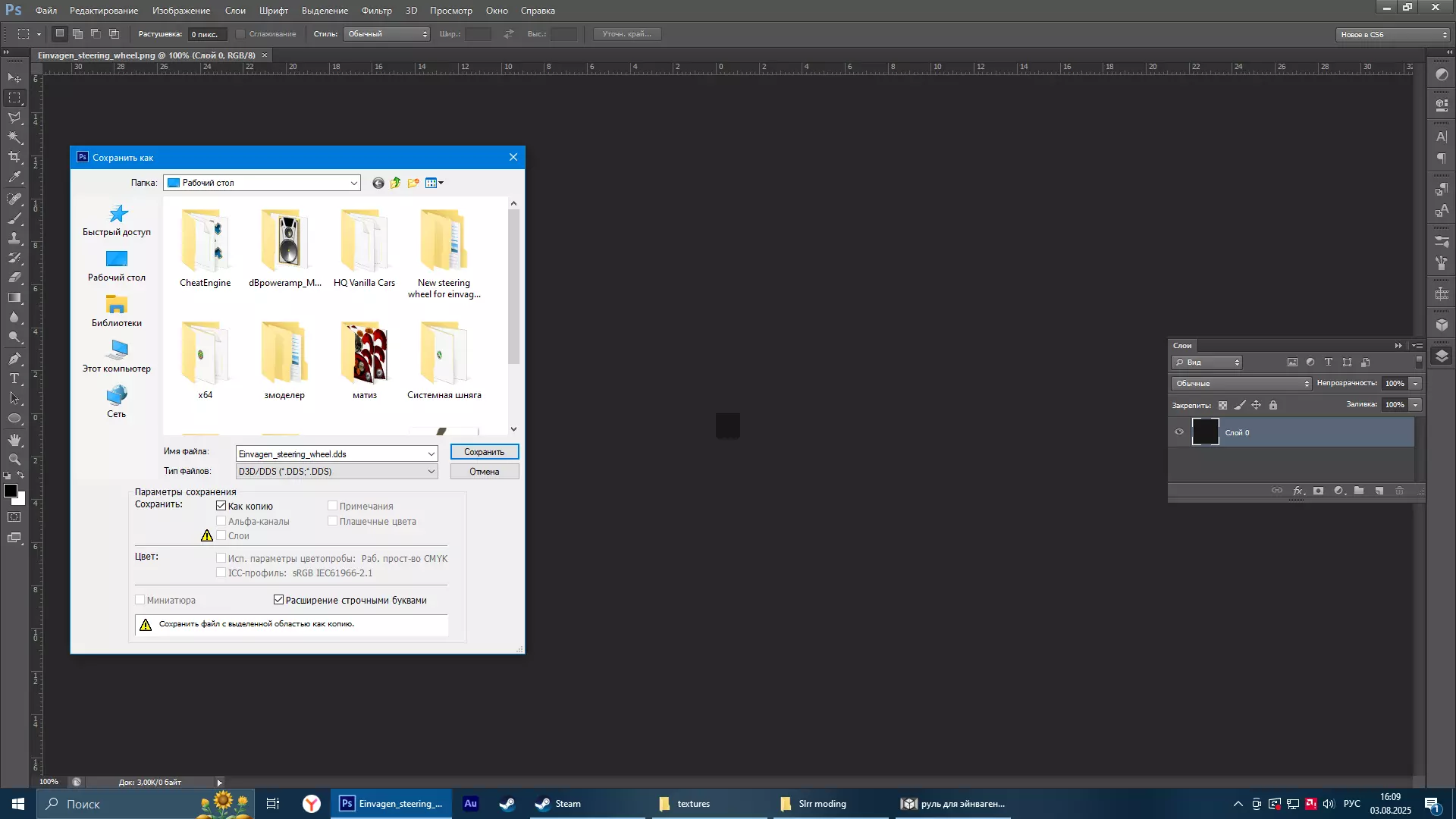Uncheck the 'Как копию' checkbox
The image size is (1456, 819).
coord(221,506)
